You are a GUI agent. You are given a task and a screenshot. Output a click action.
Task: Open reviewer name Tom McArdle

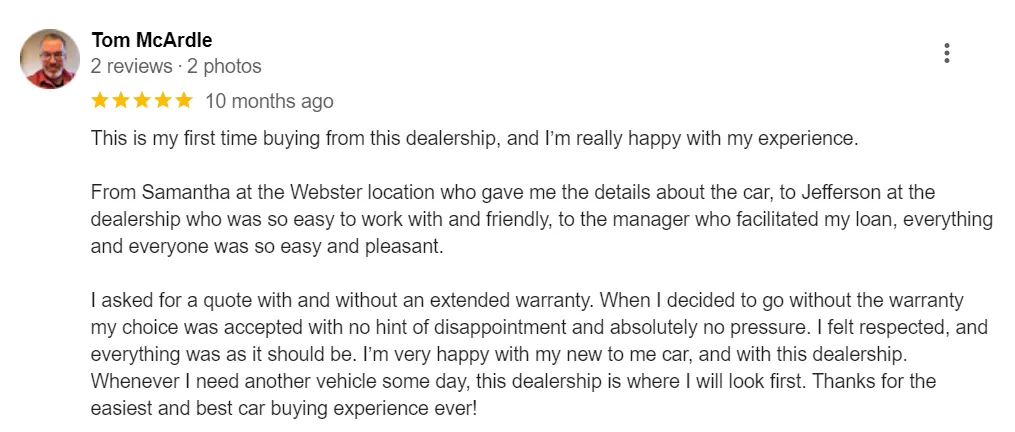point(151,40)
